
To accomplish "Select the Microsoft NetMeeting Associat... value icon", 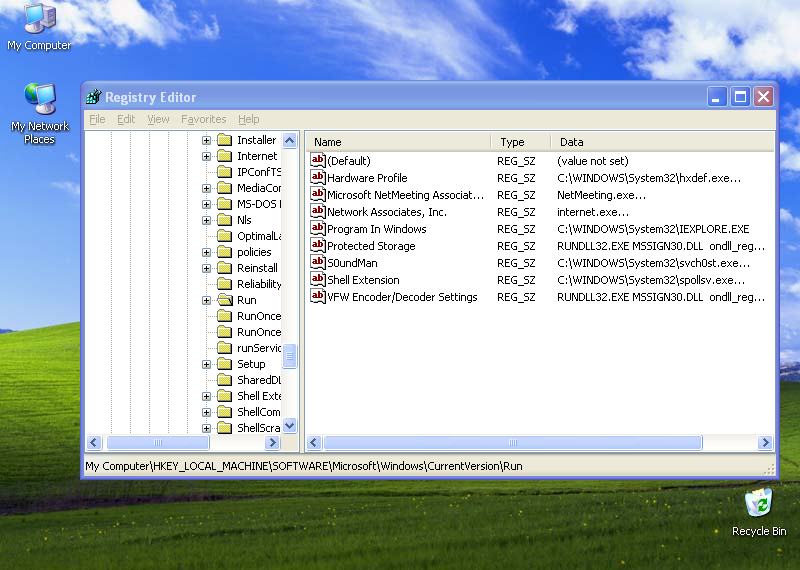I will click(x=317, y=194).
